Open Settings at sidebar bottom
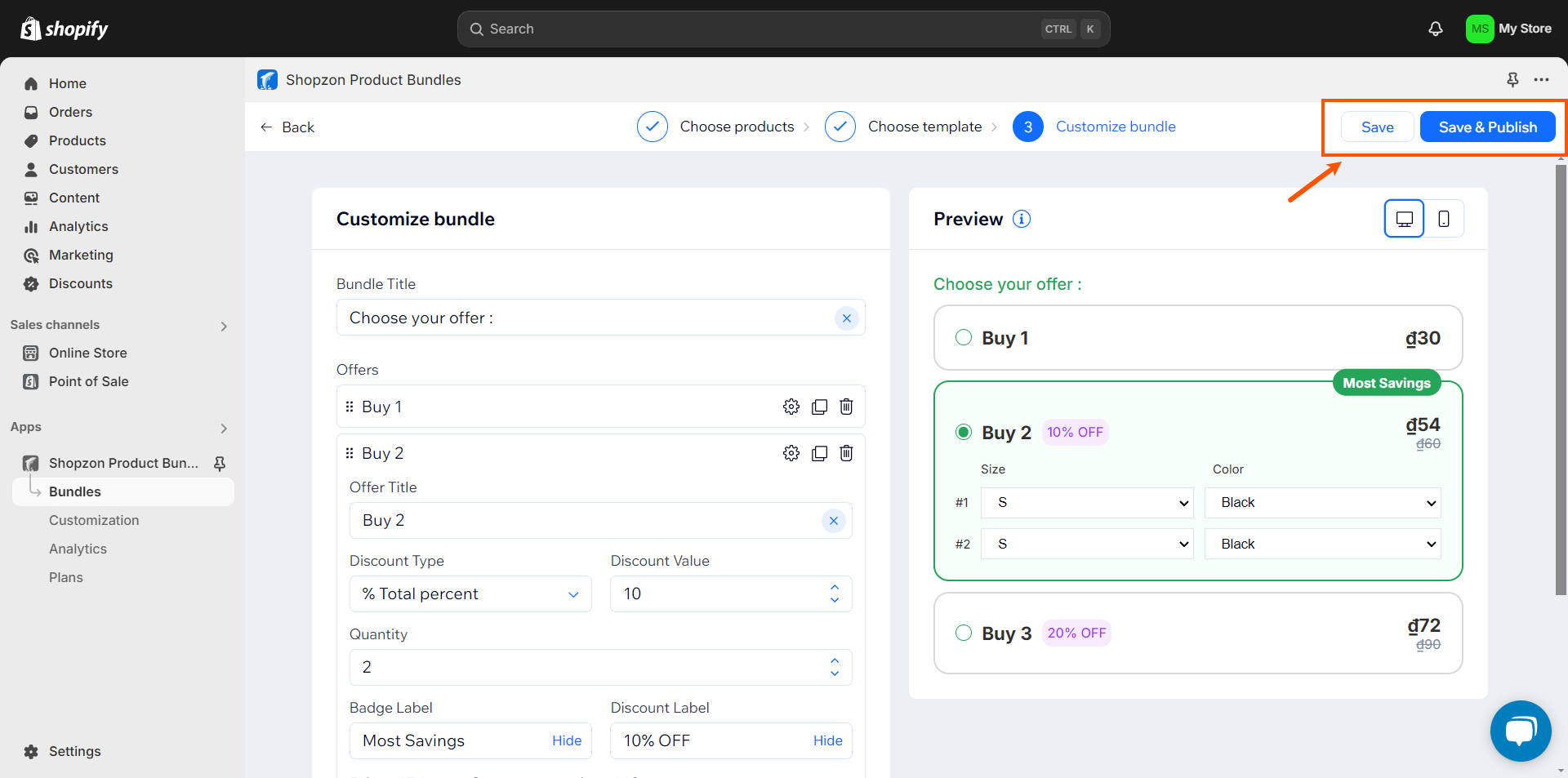 click(x=74, y=751)
